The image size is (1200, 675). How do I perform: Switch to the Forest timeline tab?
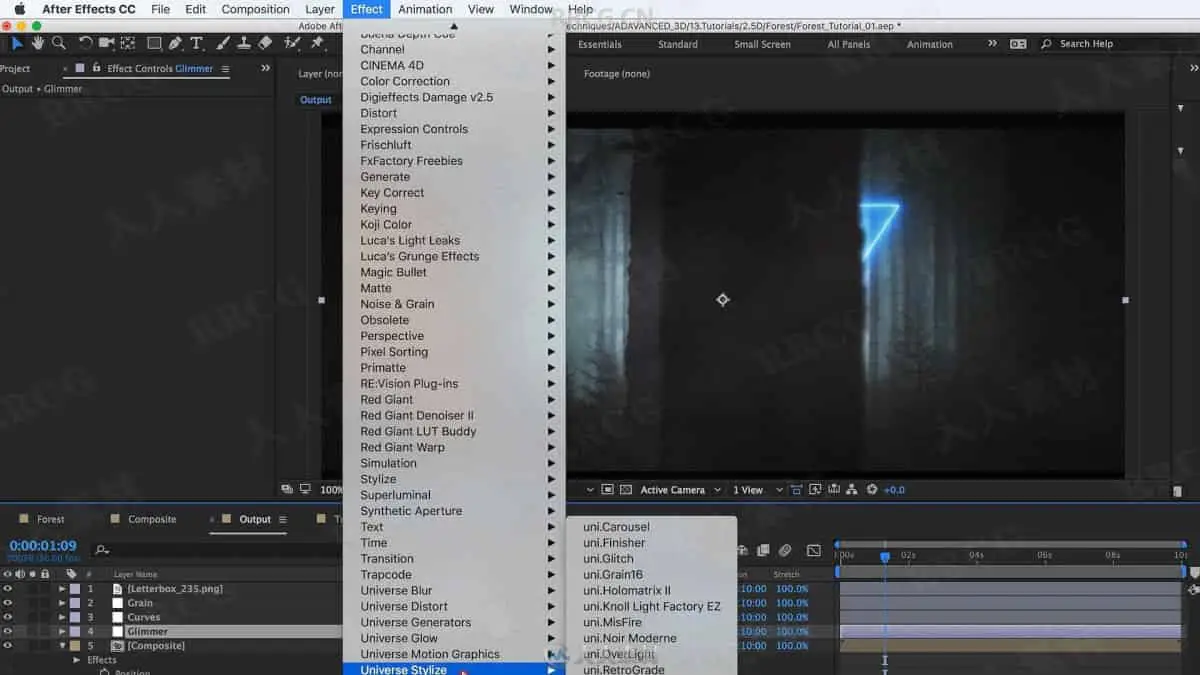coord(51,519)
